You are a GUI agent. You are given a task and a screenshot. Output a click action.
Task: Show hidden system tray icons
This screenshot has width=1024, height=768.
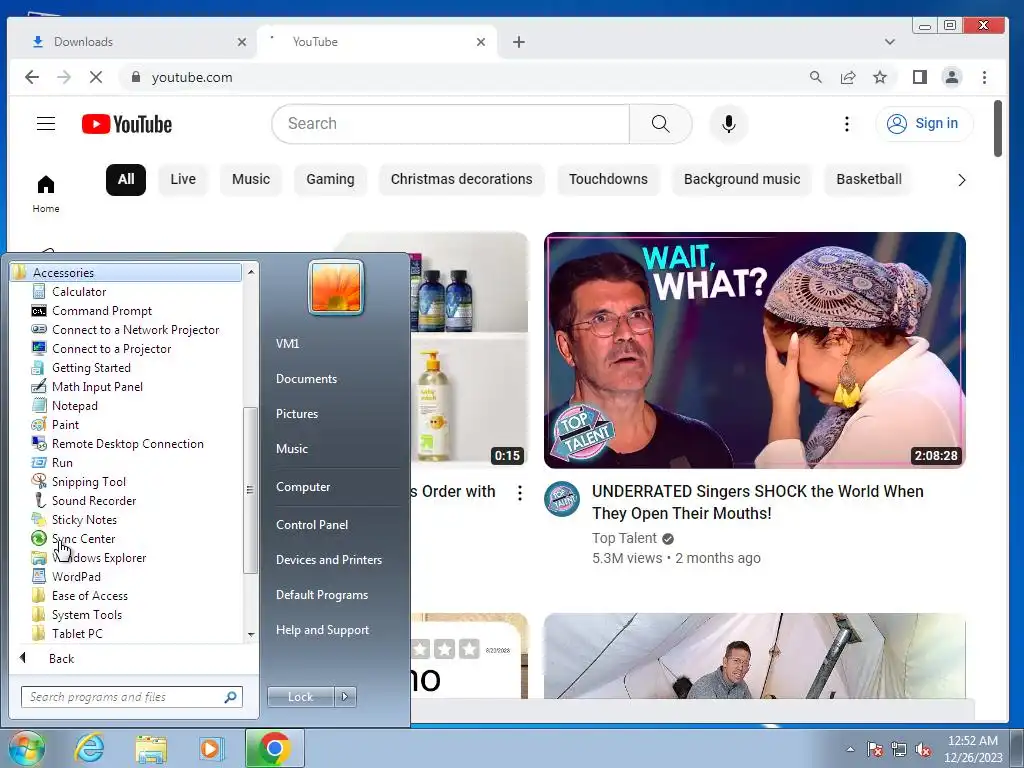point(850,749)
